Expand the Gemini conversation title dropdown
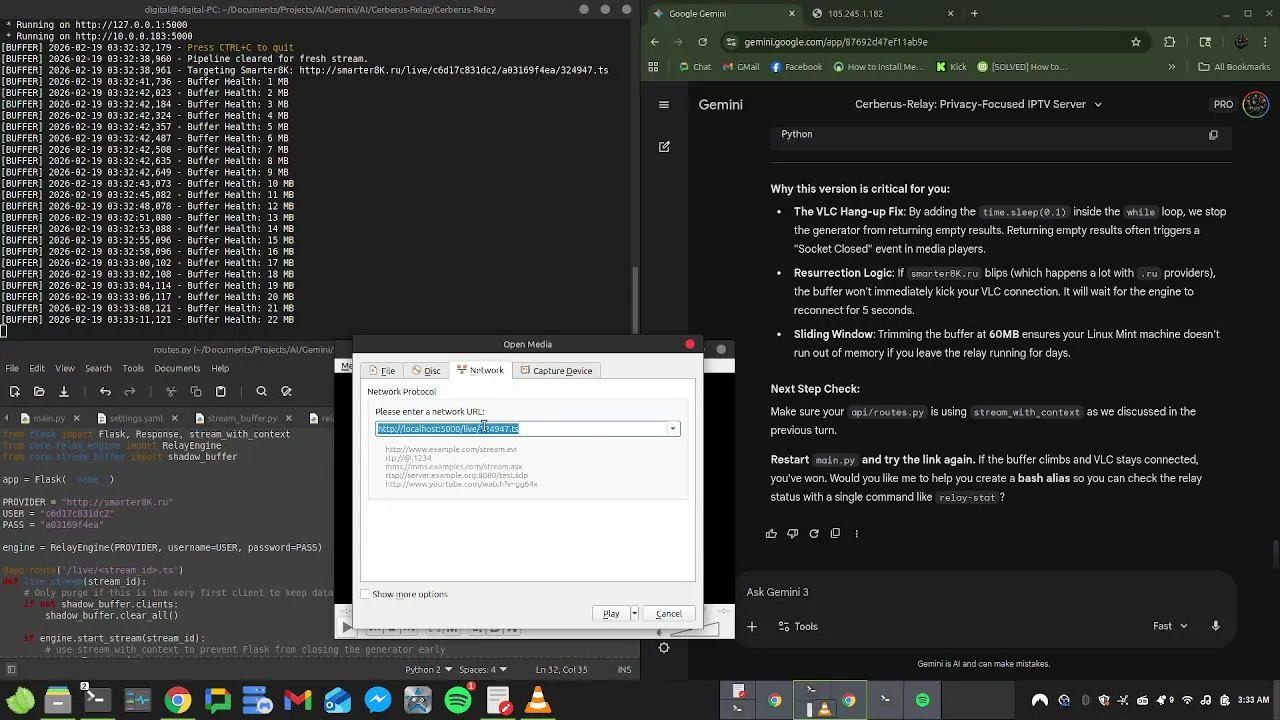 pos(1098,104)
